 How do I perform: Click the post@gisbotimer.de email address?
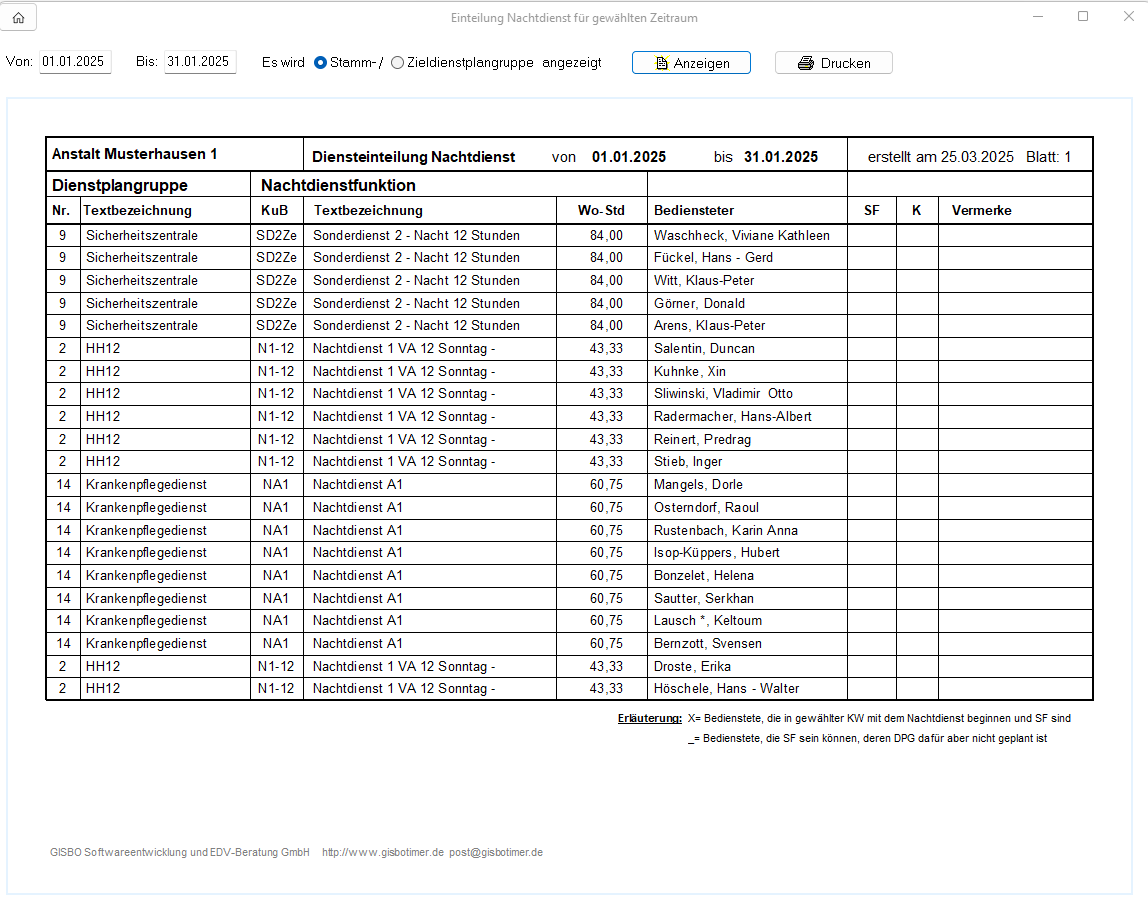coord(496,853)
